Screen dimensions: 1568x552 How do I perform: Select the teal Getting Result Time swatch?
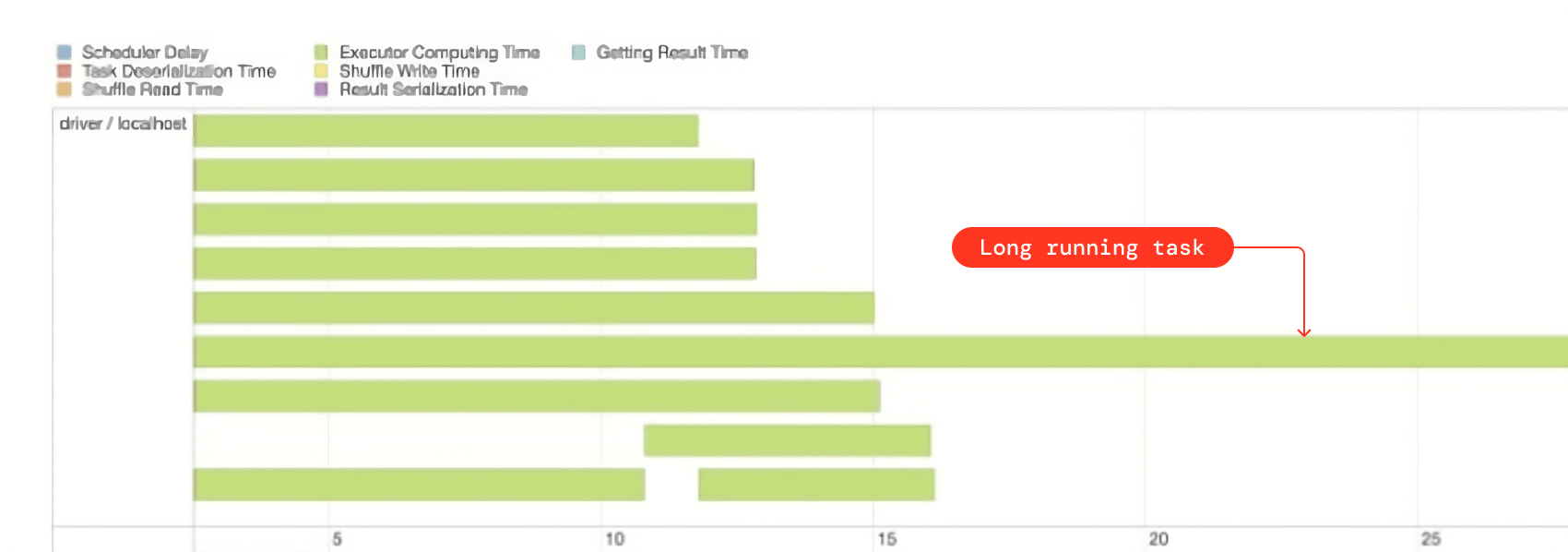coord(578,53)
